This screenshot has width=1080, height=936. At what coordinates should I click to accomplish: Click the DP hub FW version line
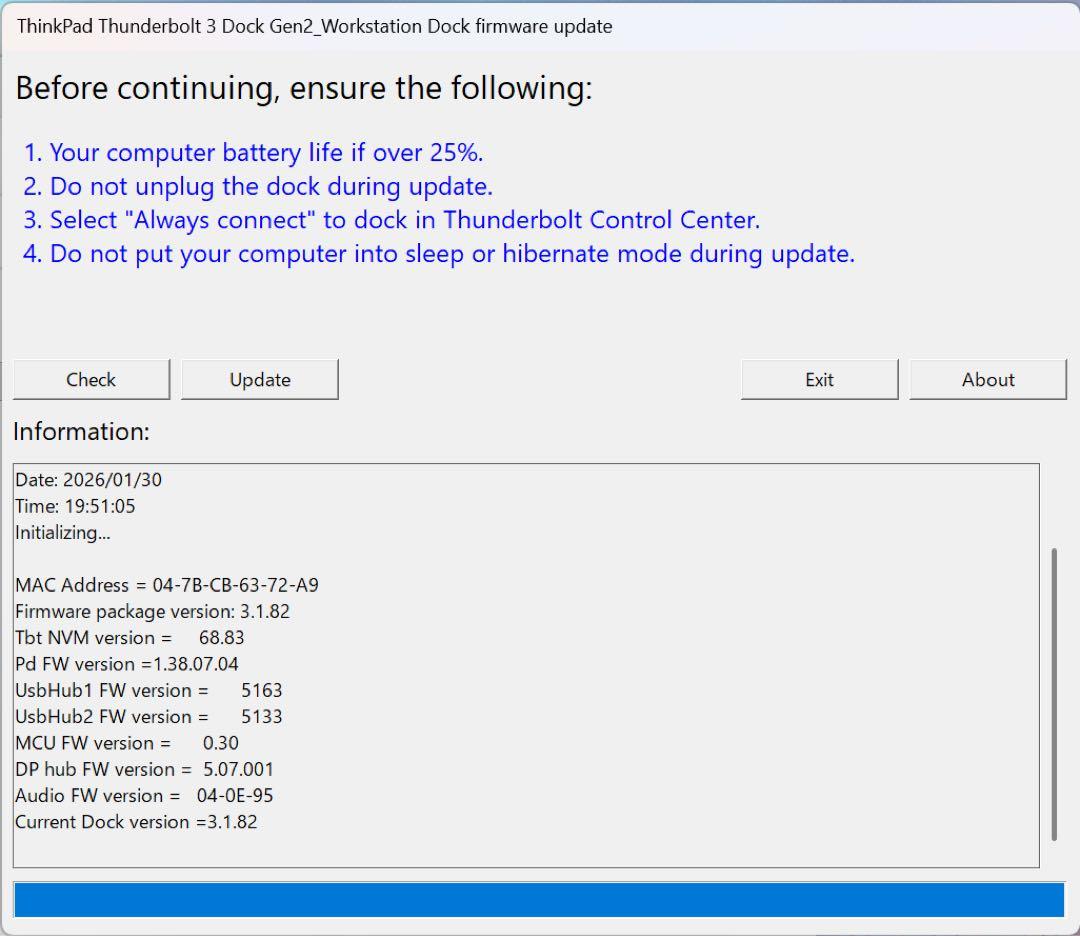tap(144, 769)
